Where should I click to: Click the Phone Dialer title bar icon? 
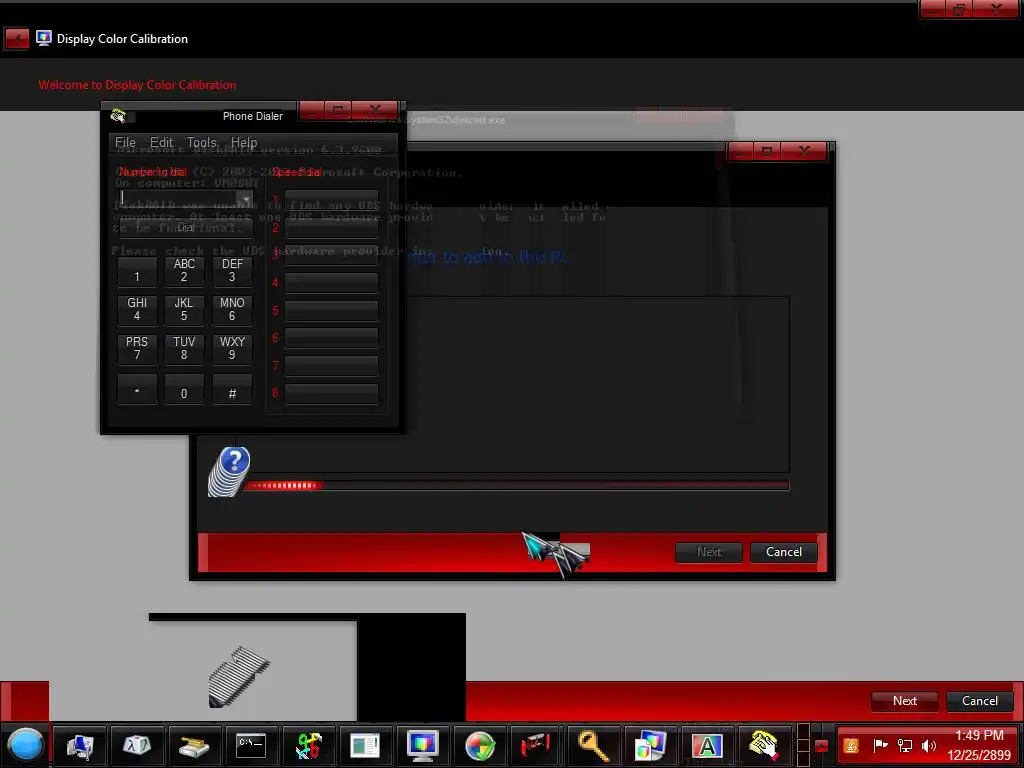click(x=118, y=116)
